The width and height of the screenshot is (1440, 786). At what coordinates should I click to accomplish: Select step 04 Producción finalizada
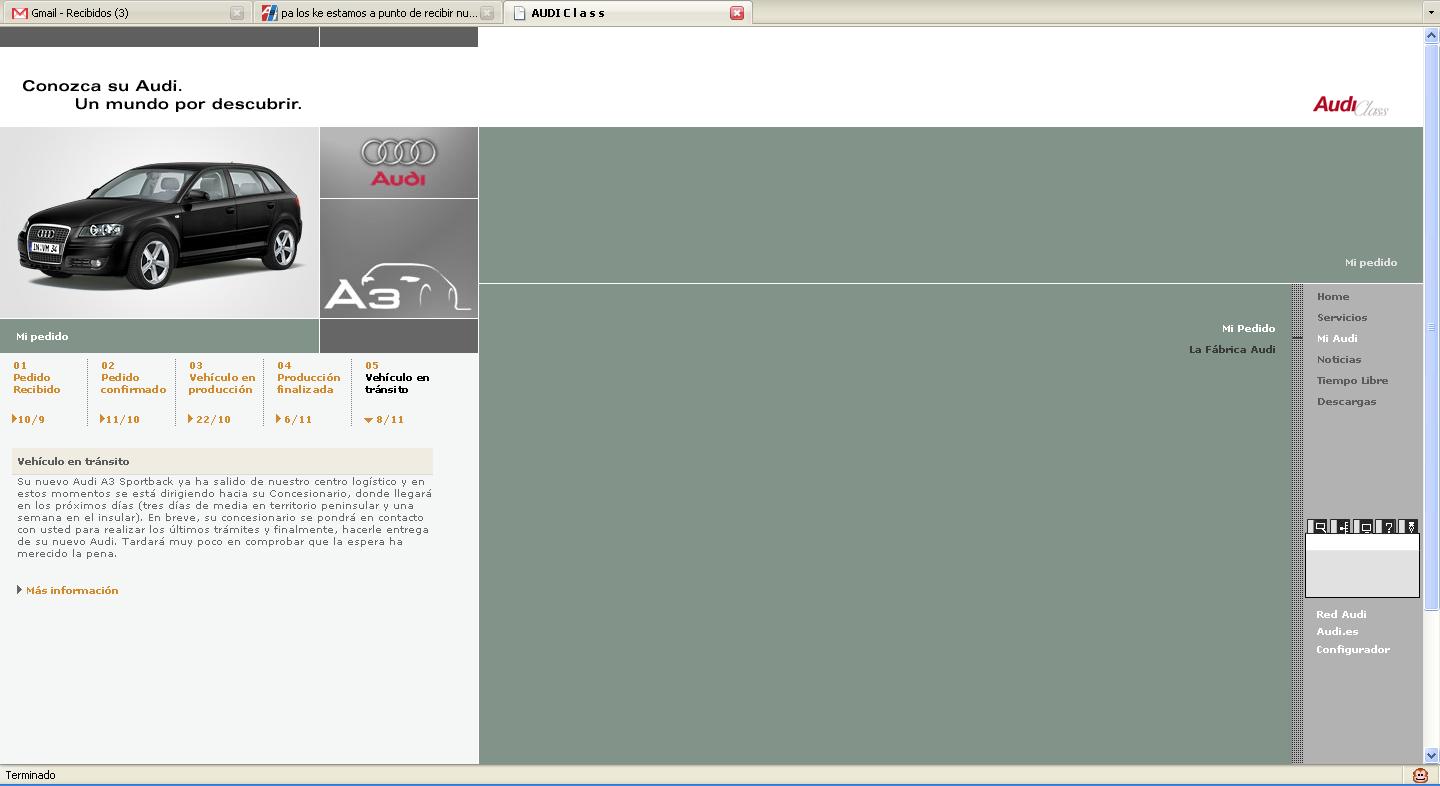tap(308, 378)
